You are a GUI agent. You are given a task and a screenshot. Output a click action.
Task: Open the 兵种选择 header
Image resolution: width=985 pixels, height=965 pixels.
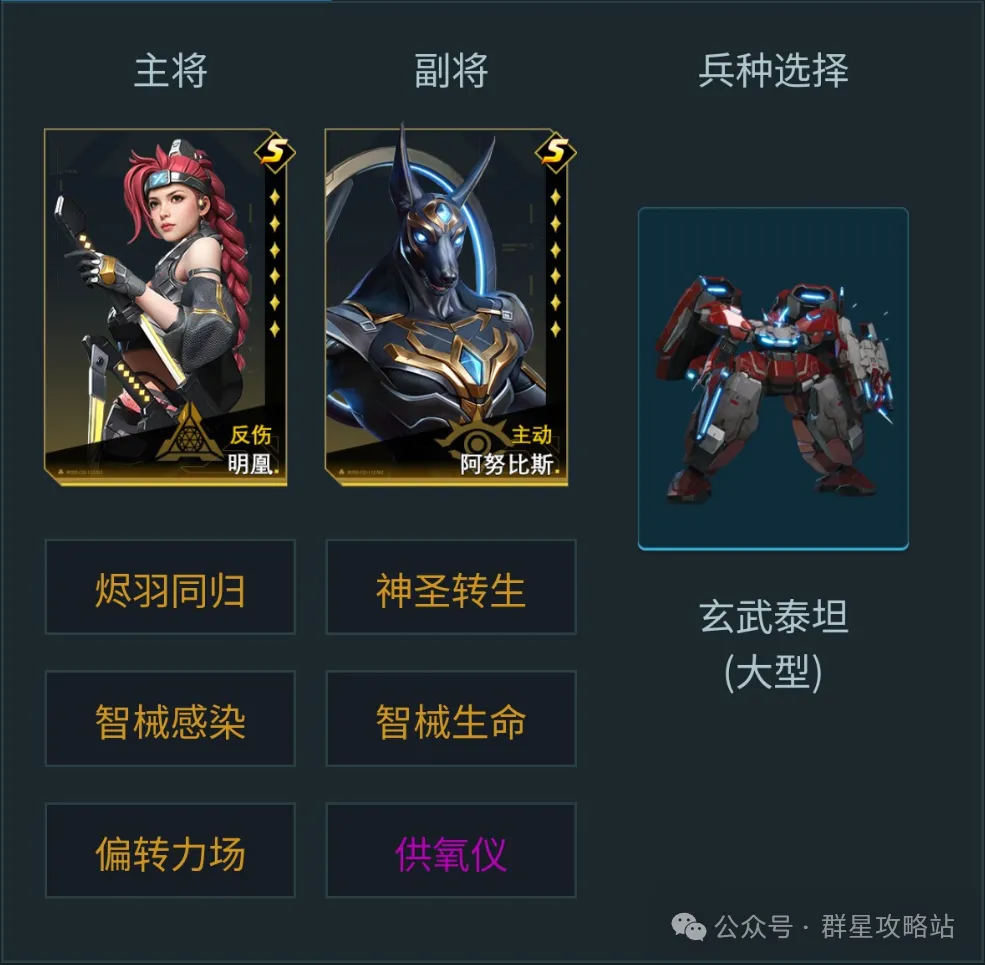[773, 70]
